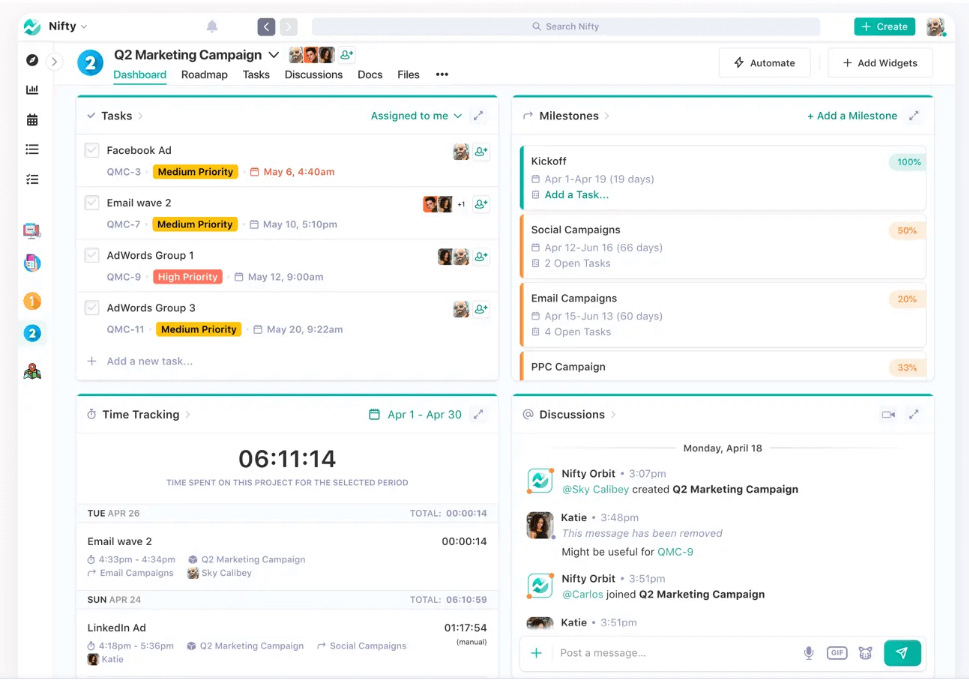
Task: Open the Q2 Marketing Campaign project dropdown
Action: coord(274,55)
